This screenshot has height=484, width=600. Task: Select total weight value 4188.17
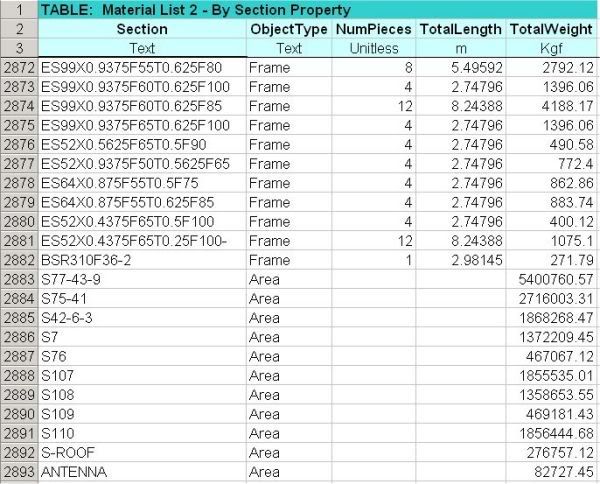pos(552,106)
